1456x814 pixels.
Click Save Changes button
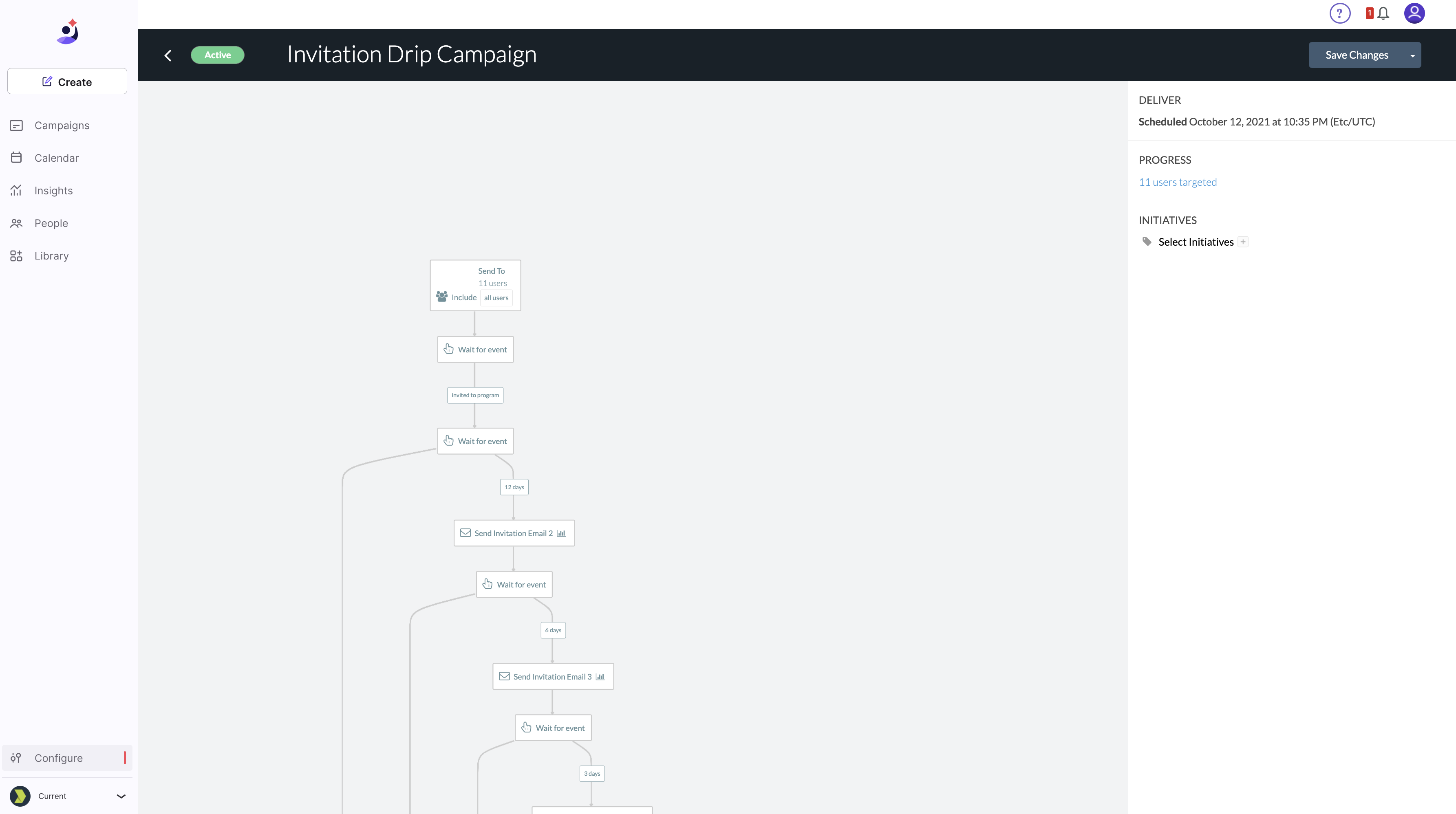click(x=1357, y=55)
